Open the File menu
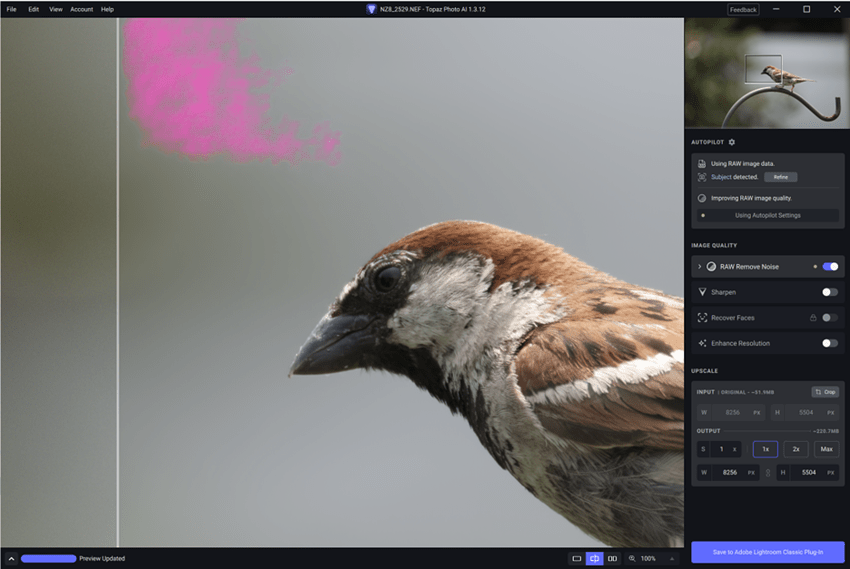Image resolution: width=850 pixels, height=569 pixels. click(x=11, y=9)
